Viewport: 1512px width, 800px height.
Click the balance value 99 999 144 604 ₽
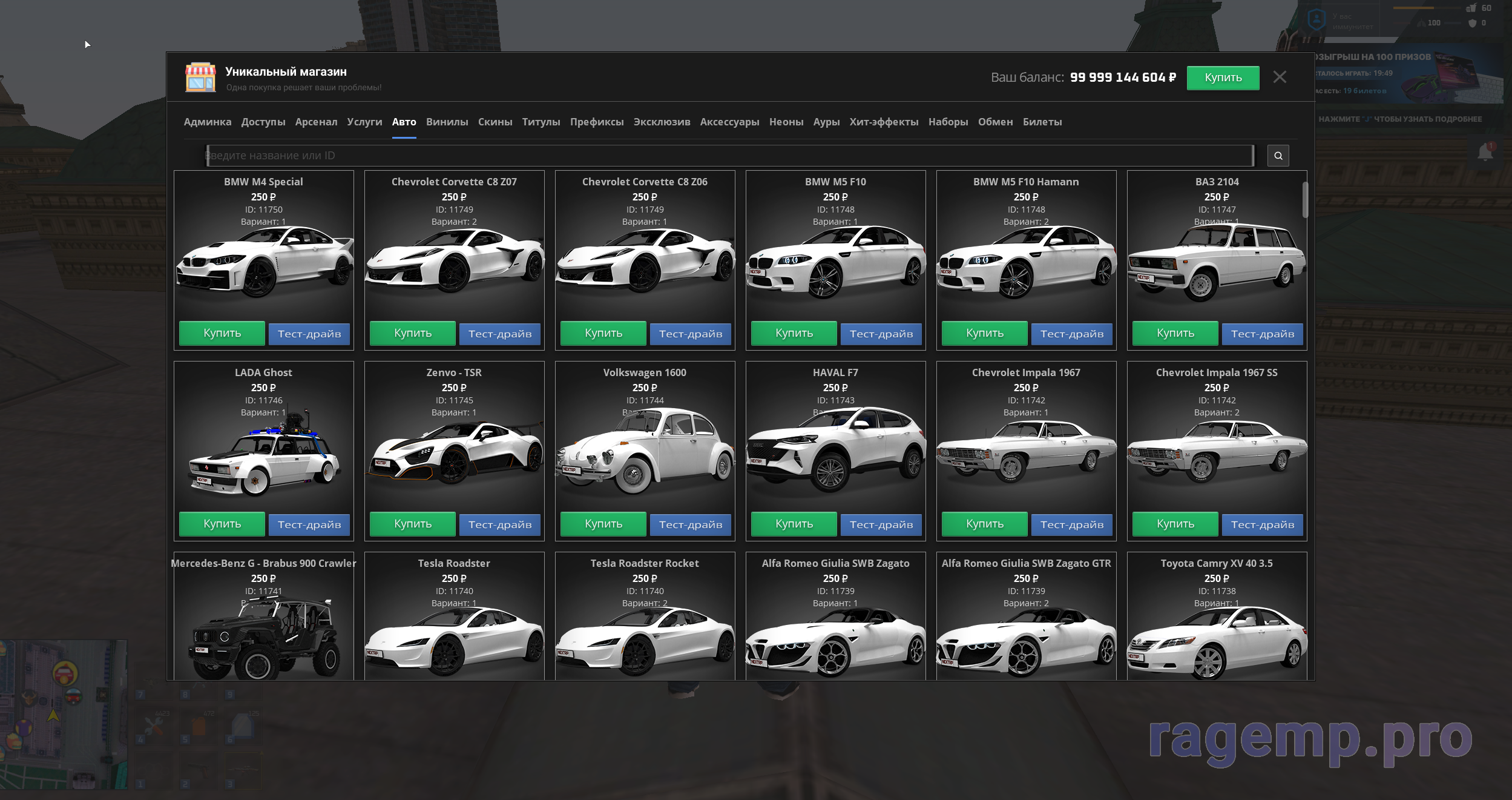(1123, 78)
